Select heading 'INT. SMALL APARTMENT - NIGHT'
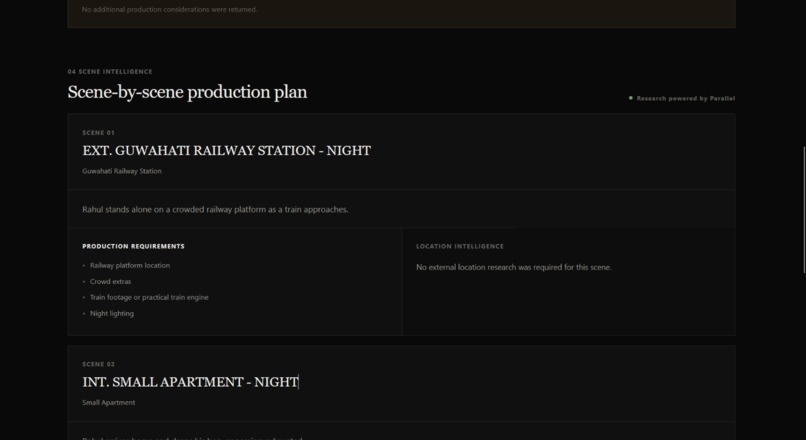The height and width of the screenshot is (440, 806). click(190, 382)
